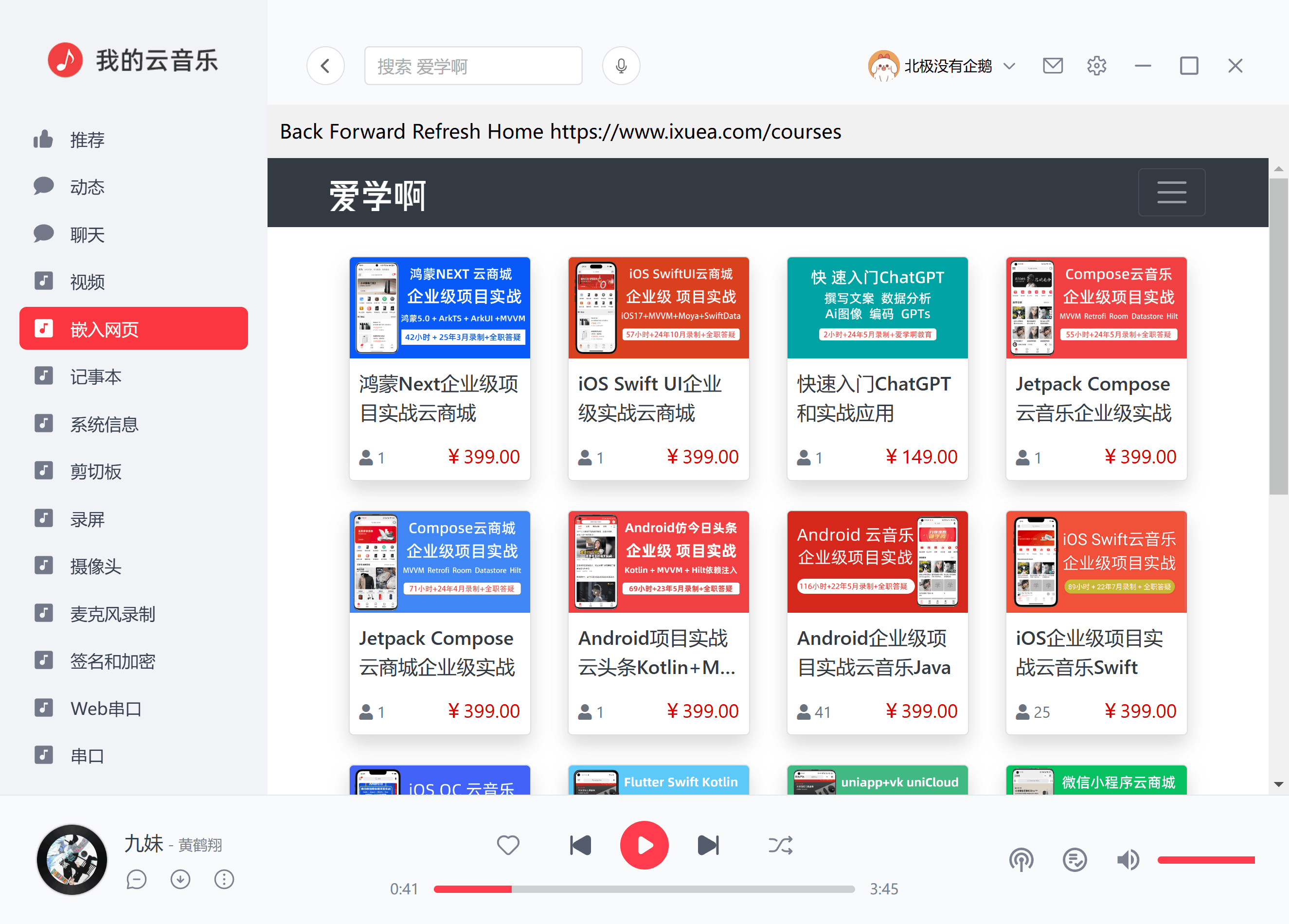The height and width of the screenshot is (924, 1289).
Task: Open the 剪切板 sidebar item
Action: pyautogui.click(x=134, y=471)
